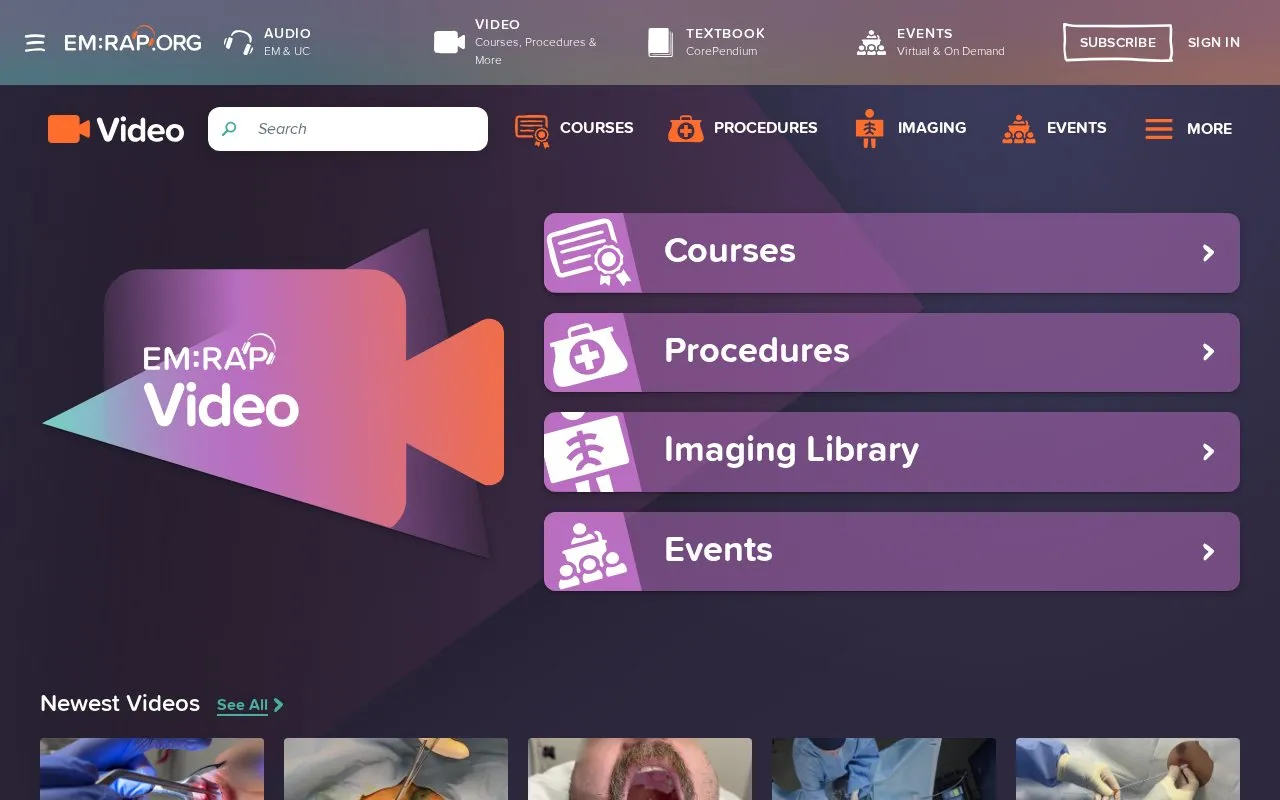The image size is (1280, 800).
Task: Click the orange Events group nav icon
Action: [1018, 128]
